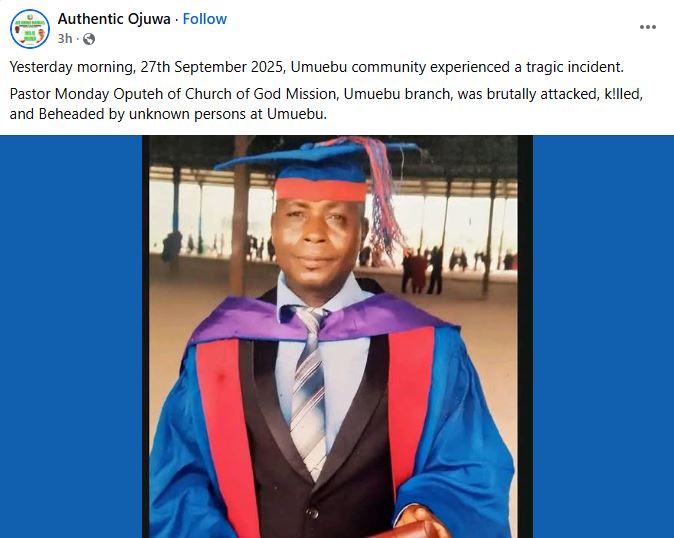This screenshot has height=538, width=674.
Task: Click the blue area right of photo
Action: [603, 336]
